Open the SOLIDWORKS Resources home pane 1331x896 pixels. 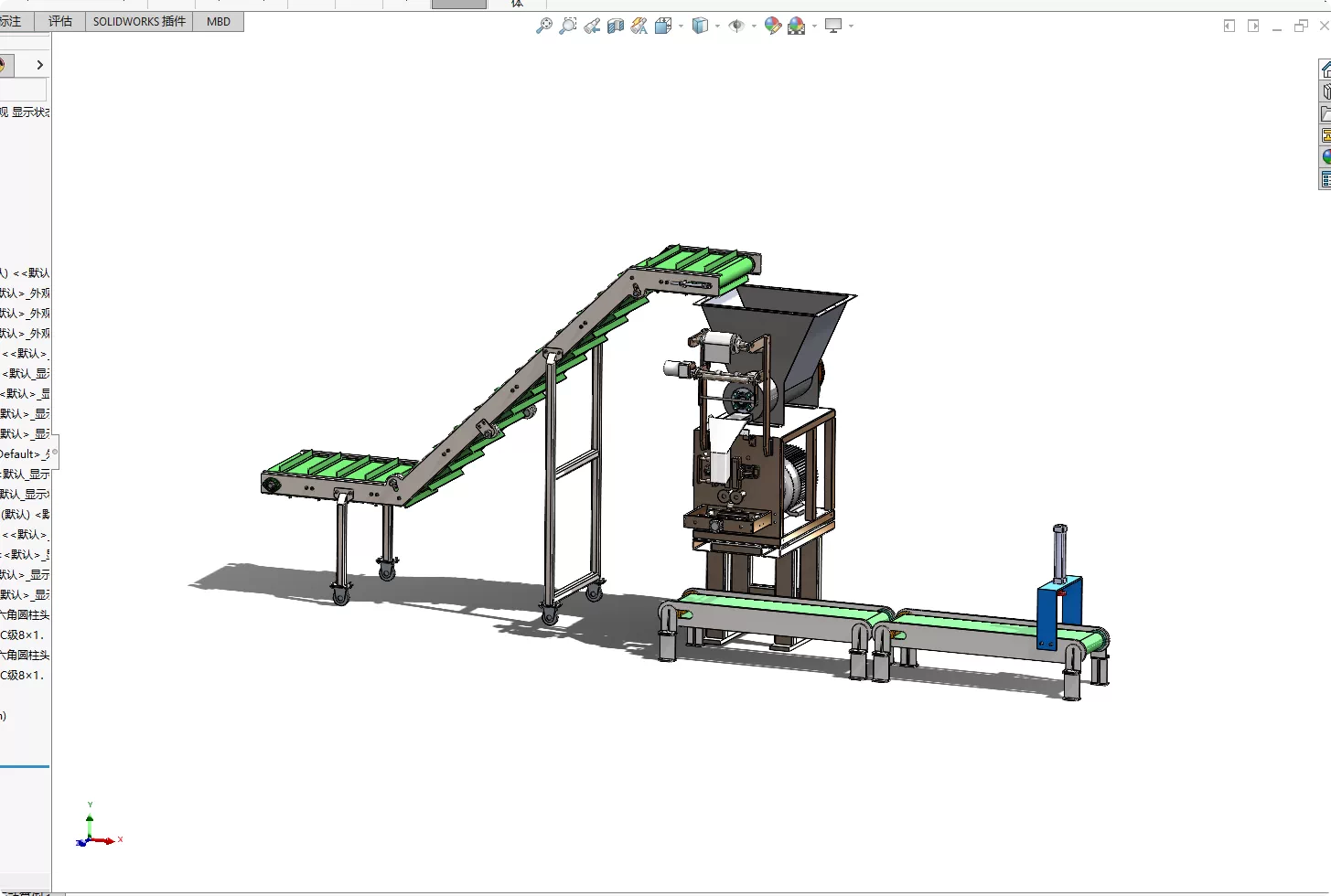[1326, 69]
